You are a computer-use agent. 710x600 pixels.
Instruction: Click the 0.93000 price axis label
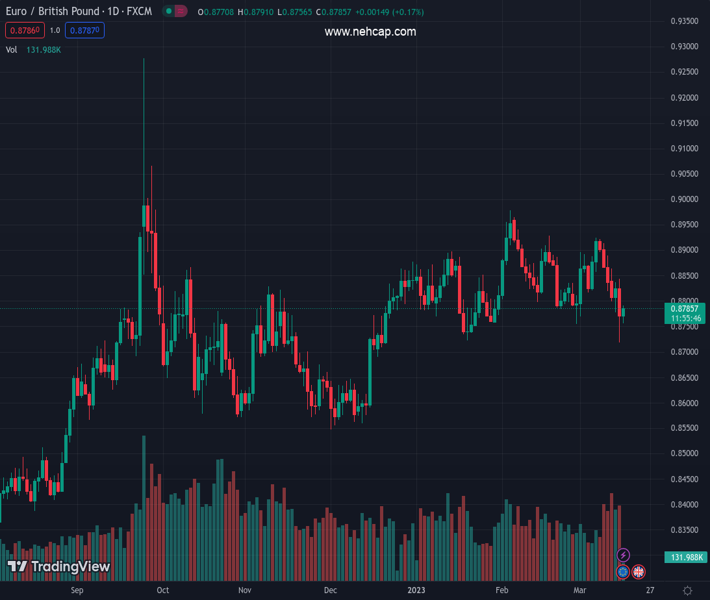pos(685,46)
